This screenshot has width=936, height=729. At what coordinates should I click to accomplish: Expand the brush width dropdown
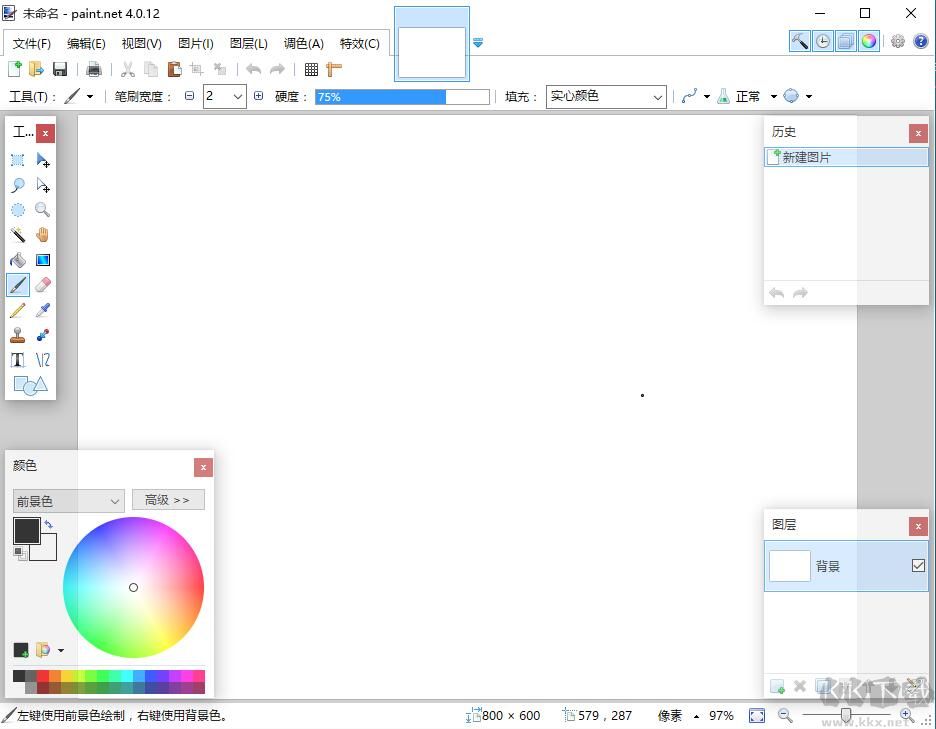(238, 96)
